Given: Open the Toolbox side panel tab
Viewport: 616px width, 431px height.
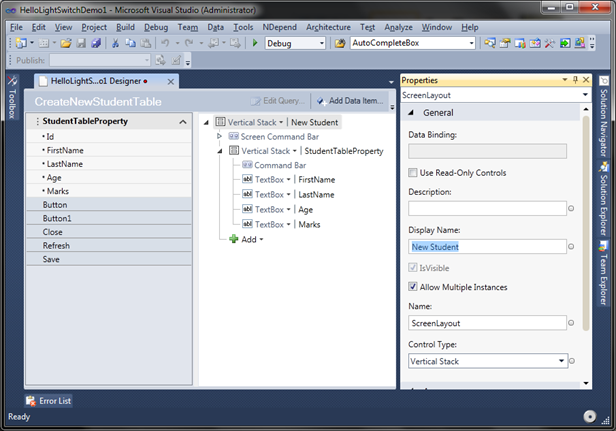Looking at the screenshot, I should click(x=12, y=97).
